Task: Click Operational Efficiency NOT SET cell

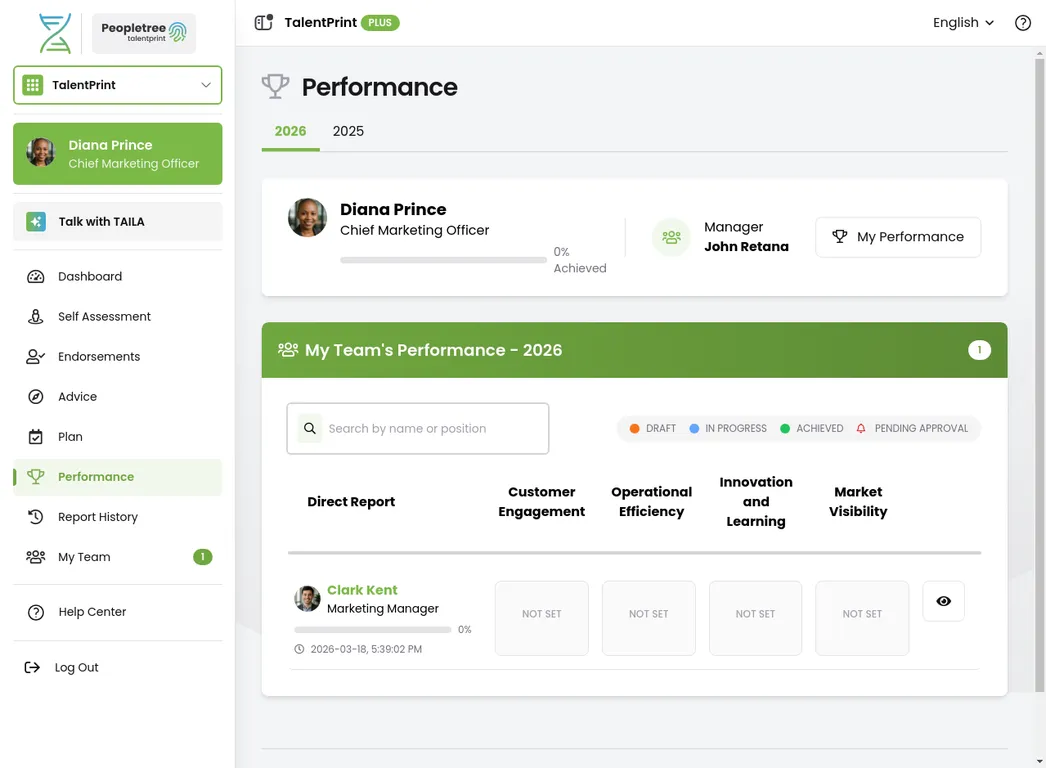Action: (x=648, y=618)
